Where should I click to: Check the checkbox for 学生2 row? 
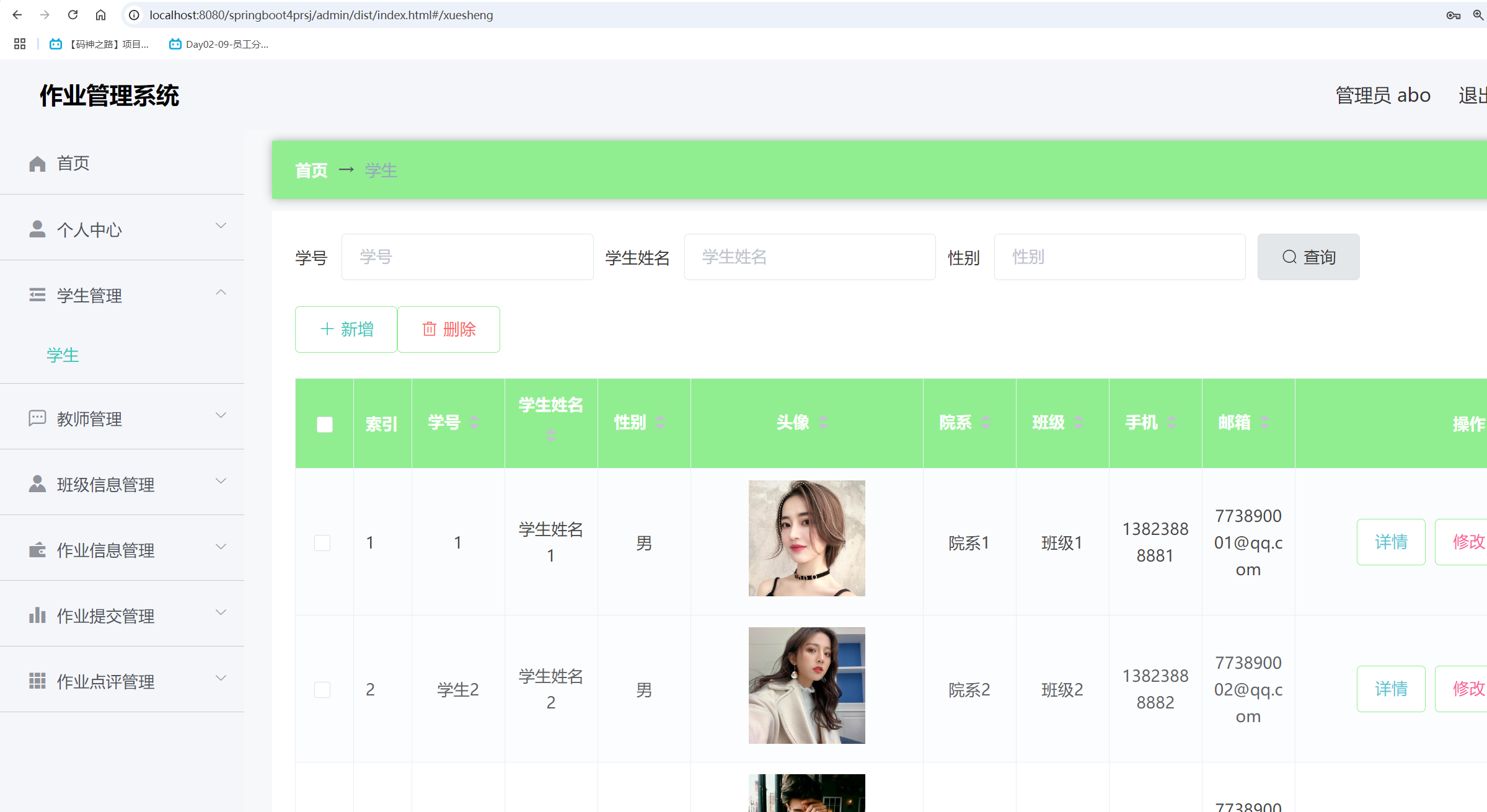click(322, 690)
